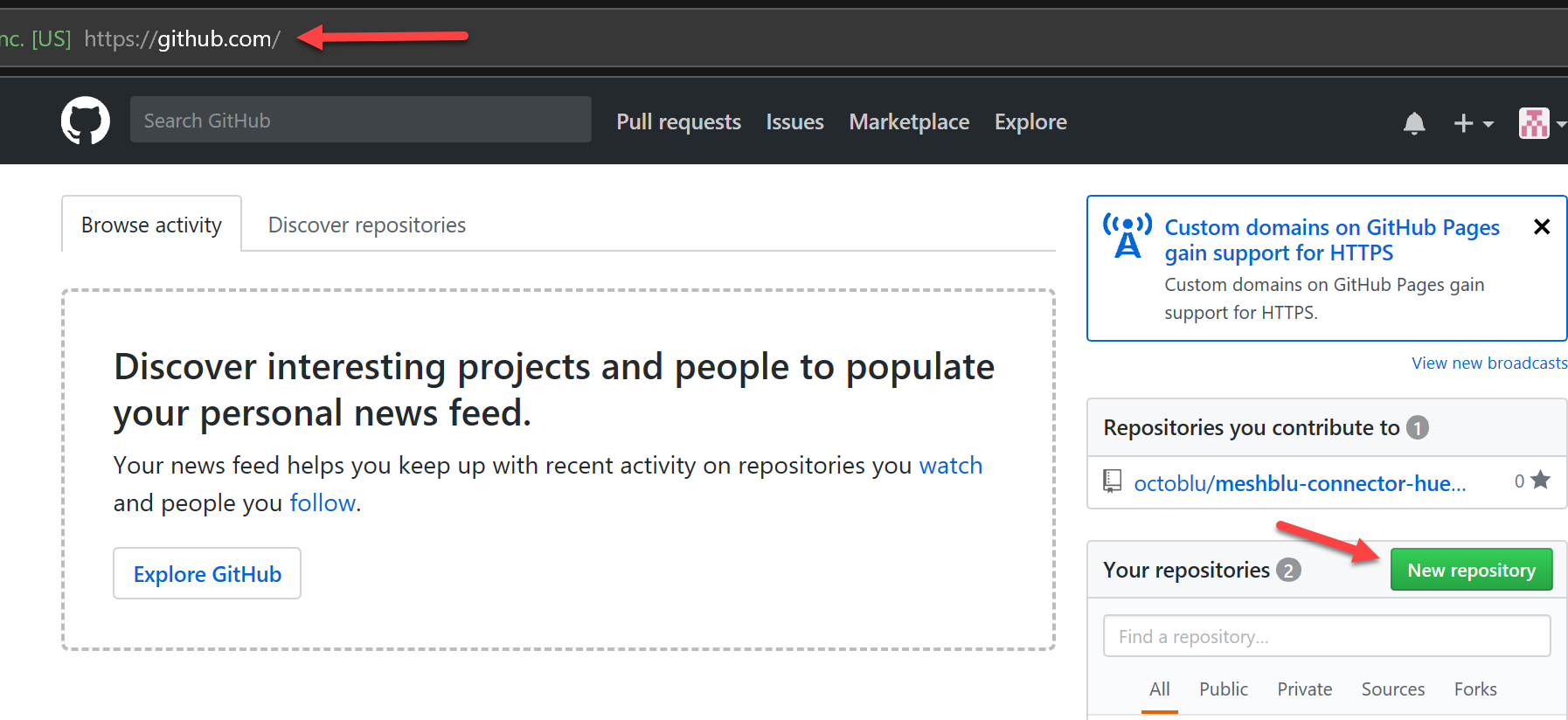
Task: Select the All repositories filter
Action: 1159,689
